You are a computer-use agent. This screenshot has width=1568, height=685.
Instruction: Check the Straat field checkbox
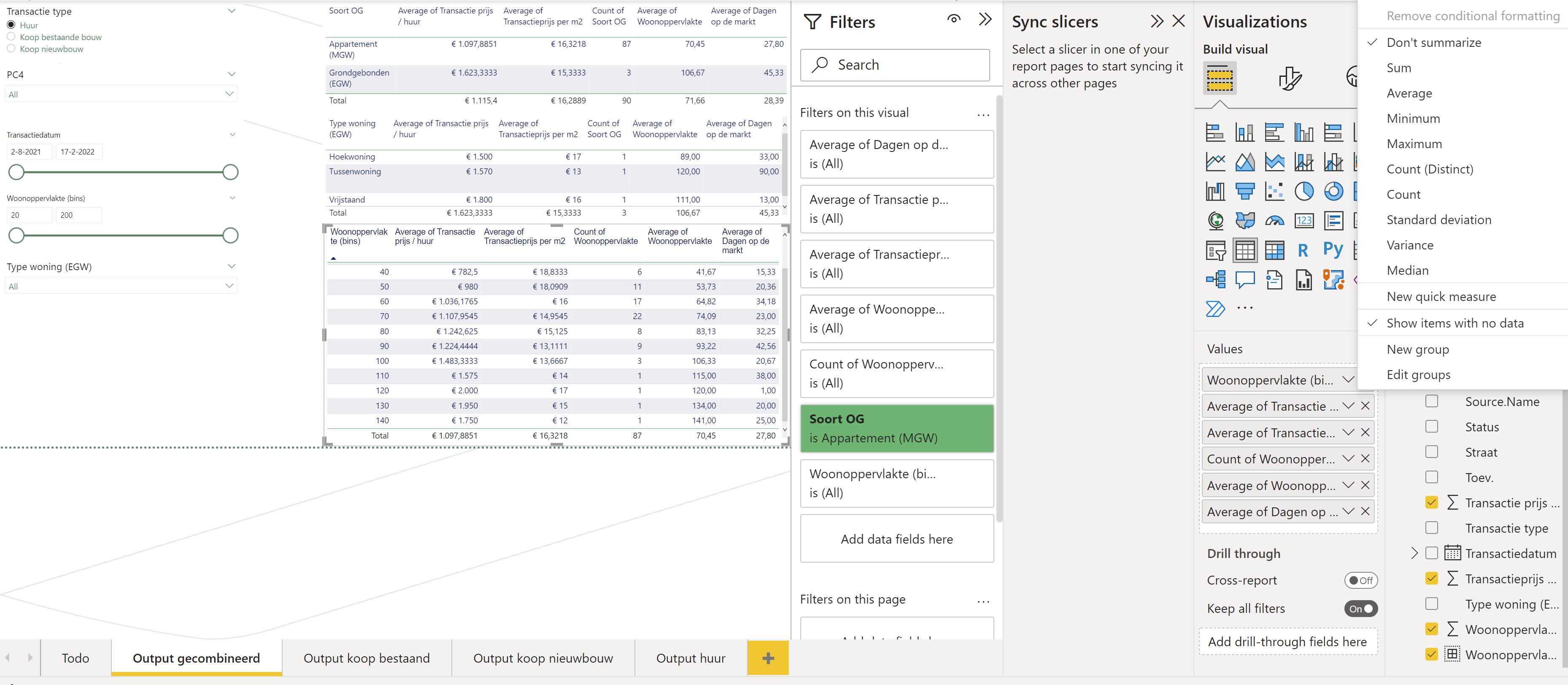pos(1432,452)
